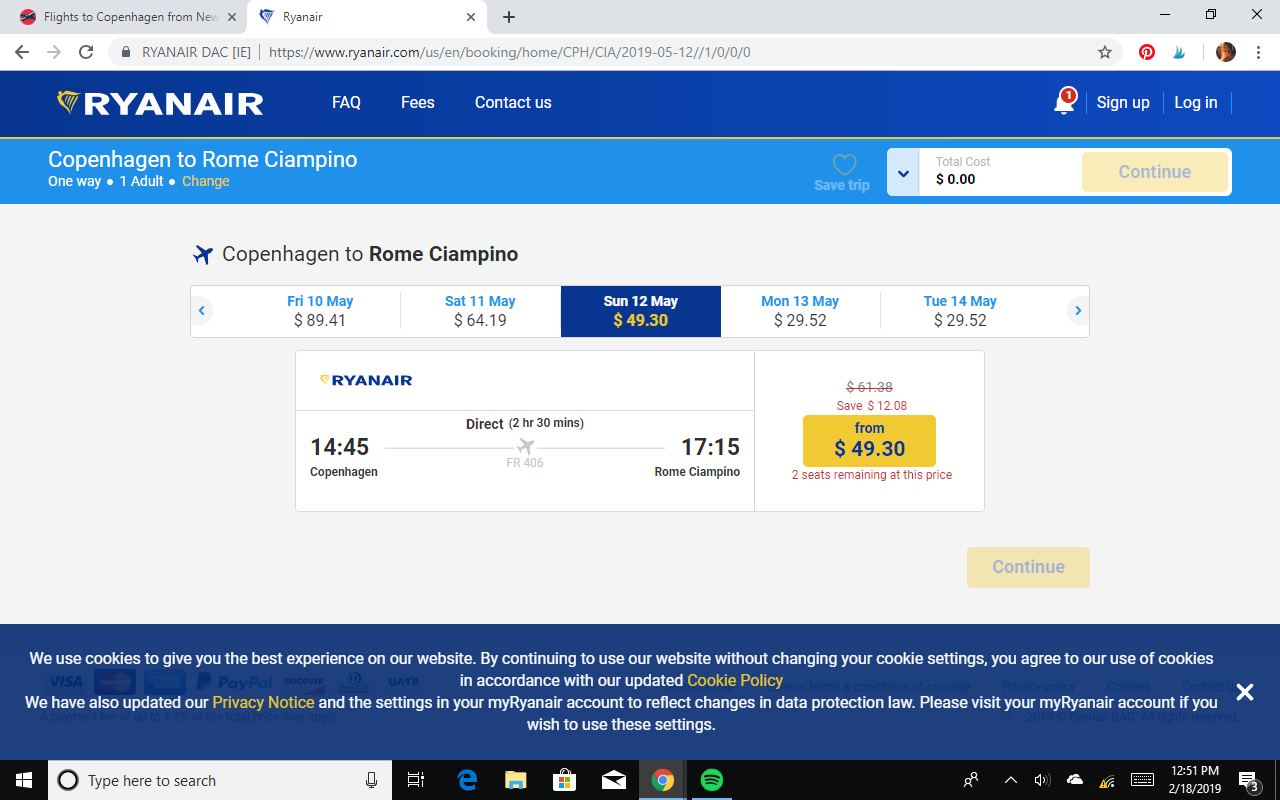Click the browser forward arrow
The image size is (1280, 800).
[x=54, y=52]
